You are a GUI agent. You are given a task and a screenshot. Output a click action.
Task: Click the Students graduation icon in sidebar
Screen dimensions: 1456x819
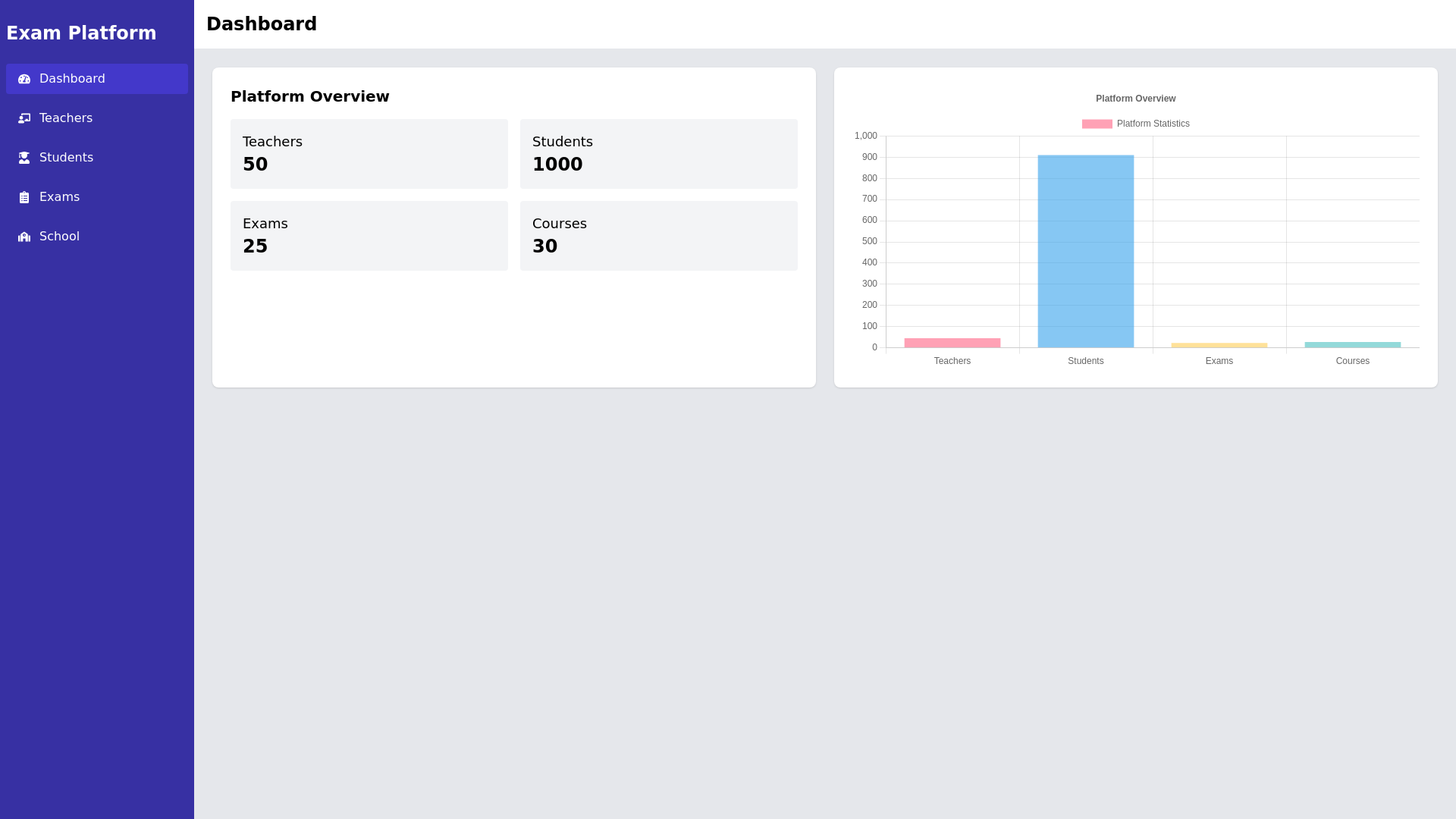[24, 157]
